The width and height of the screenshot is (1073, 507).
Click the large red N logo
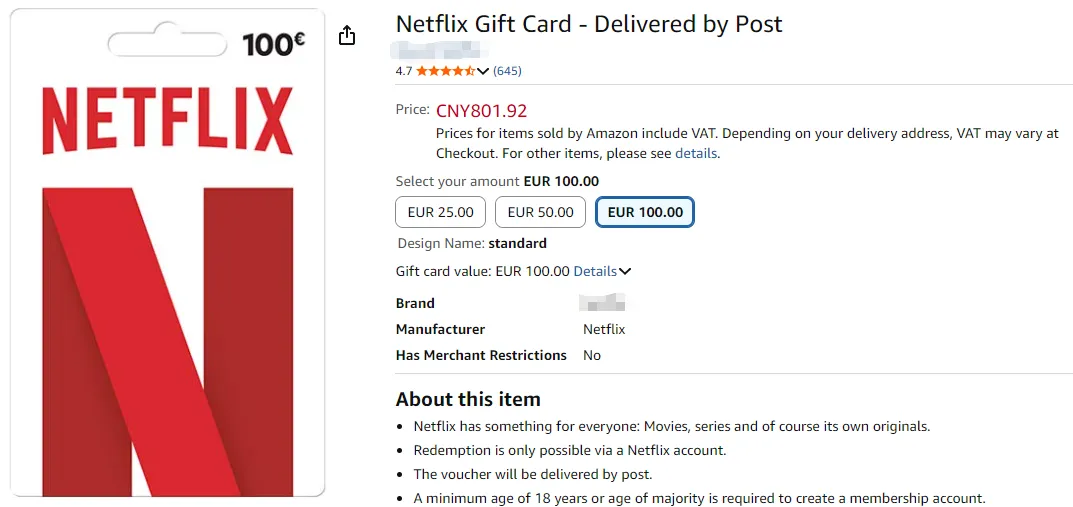point(167,340)
